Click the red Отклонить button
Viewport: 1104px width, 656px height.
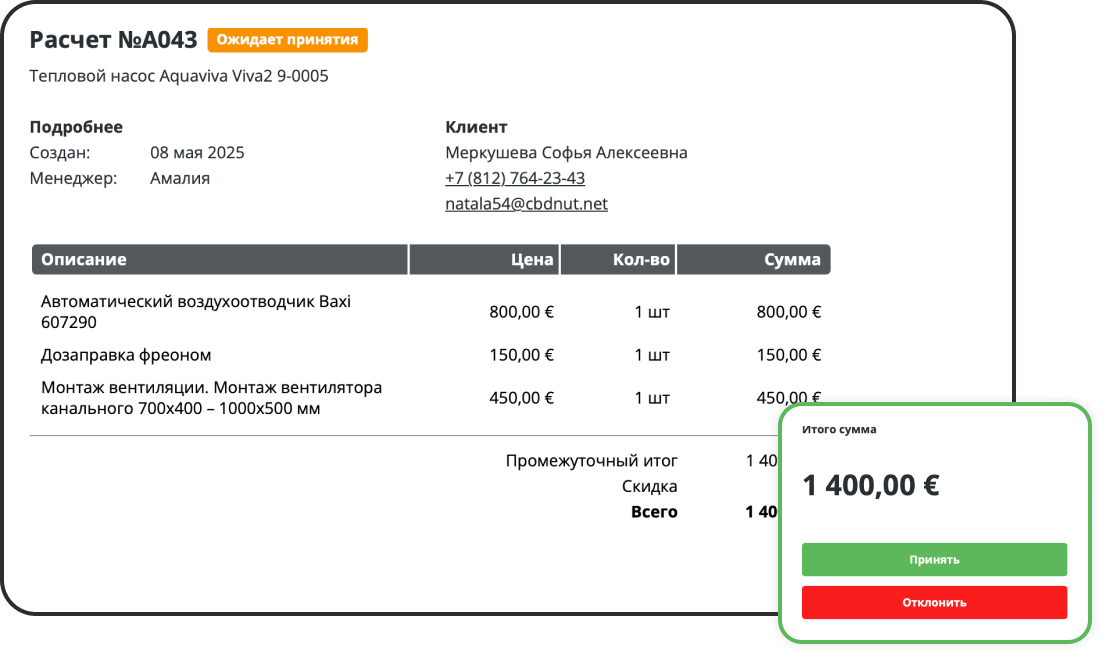pyautogui.click(x=934, y=602)
